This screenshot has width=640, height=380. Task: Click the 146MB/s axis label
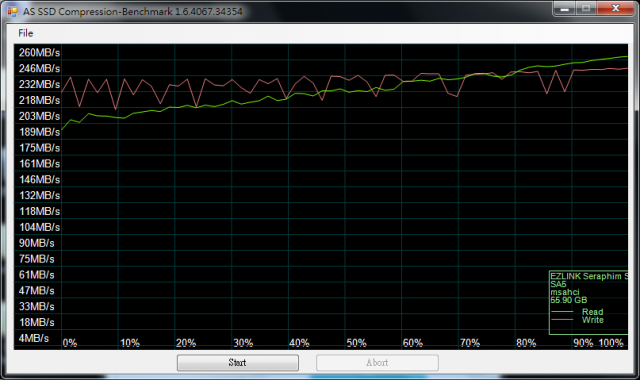(x=39, y=180)
